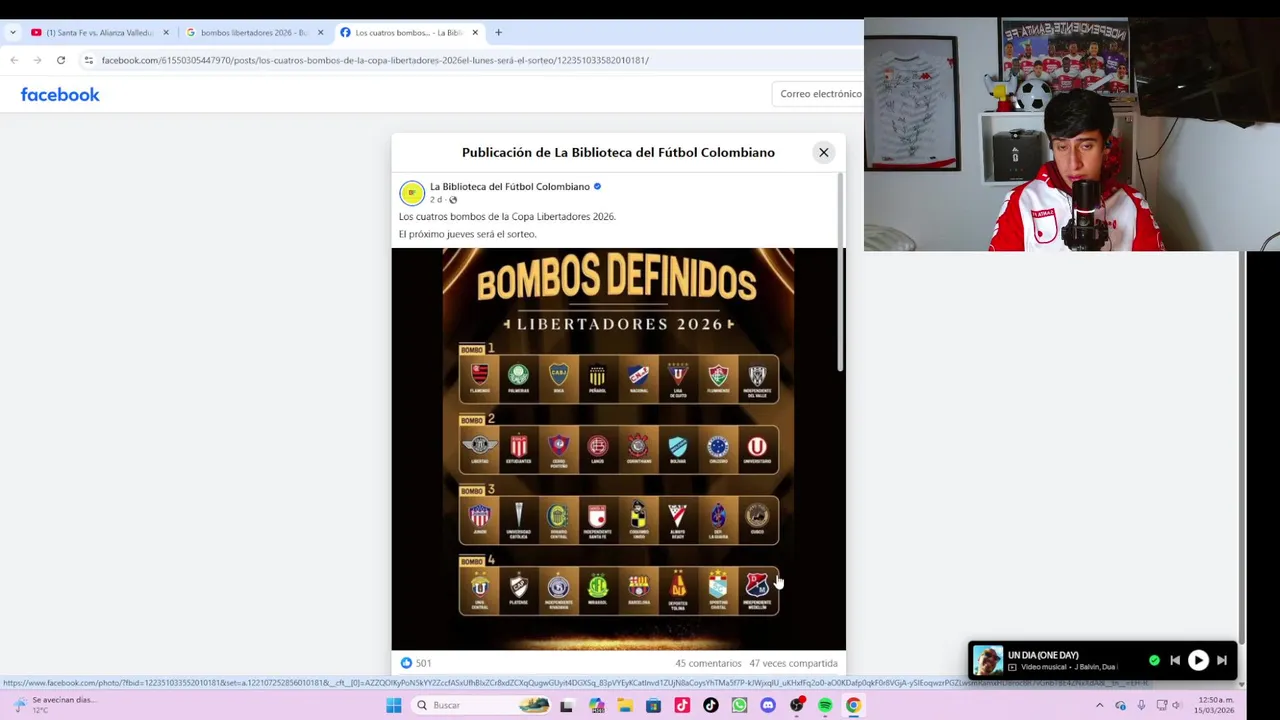View the 501 like reactions
1280x720 pixels.
(x=415, y=663)
